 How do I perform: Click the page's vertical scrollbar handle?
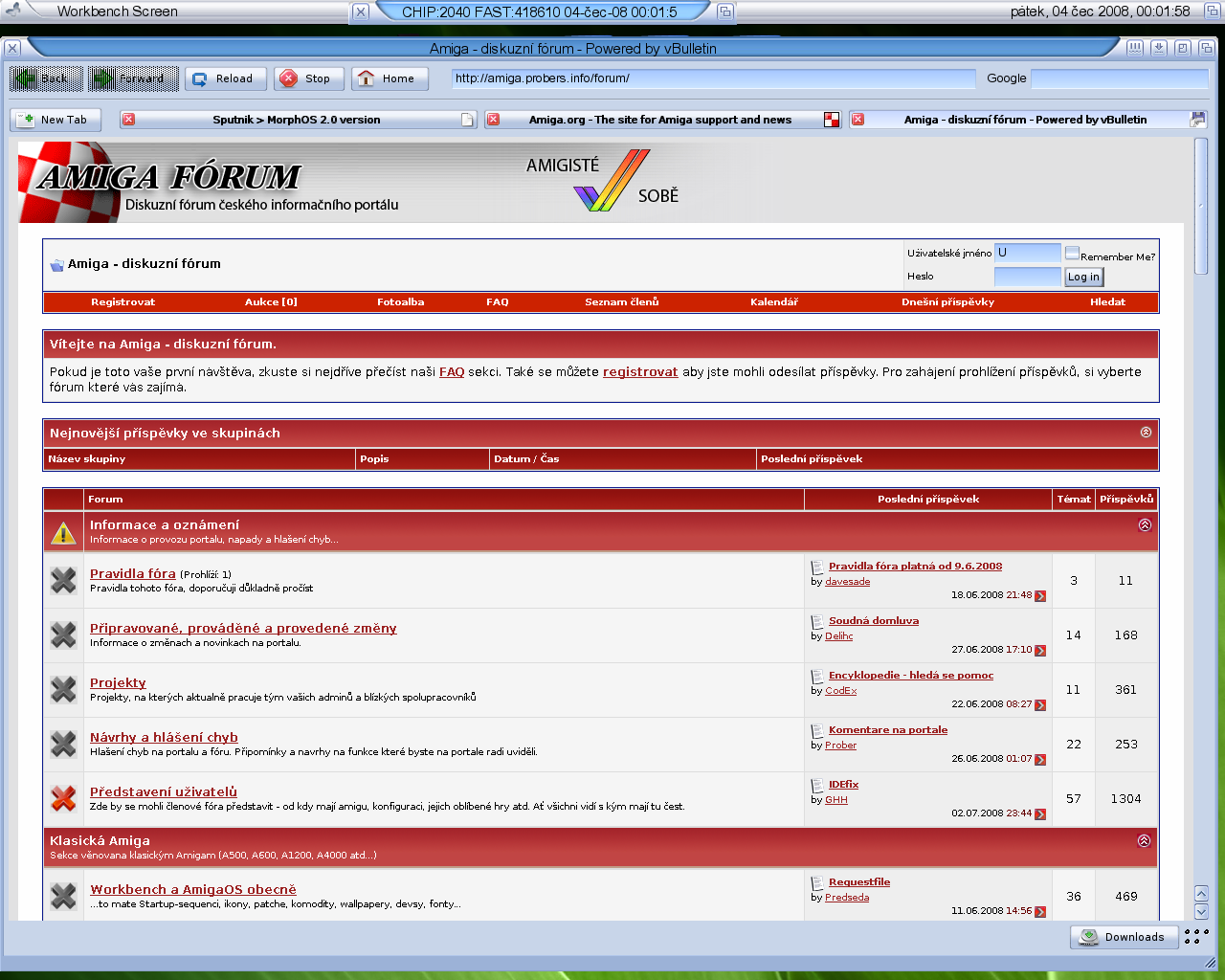click(1201, 206)
